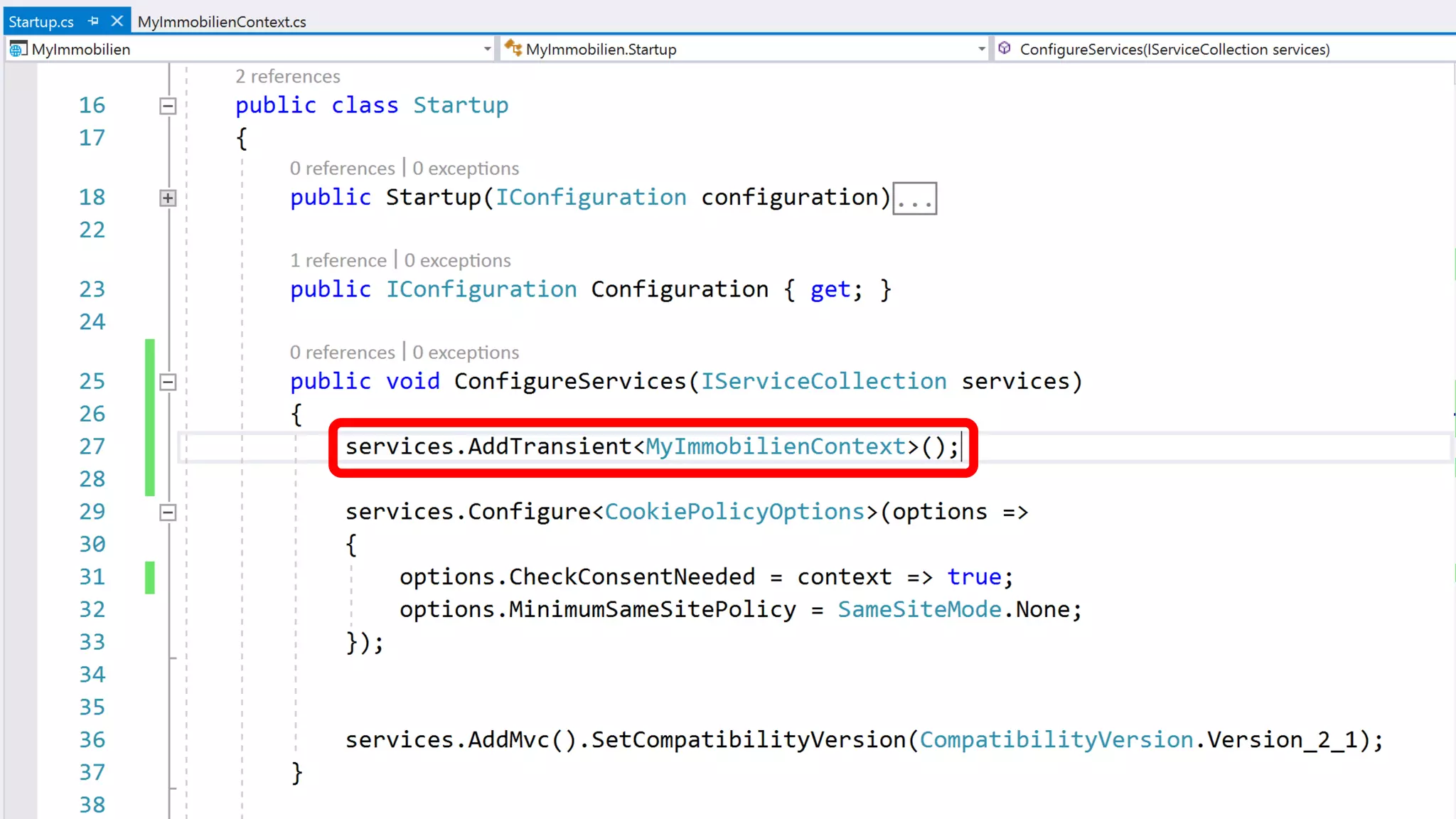
Task: Collapse the Startup class outlining region
Action: click(x=168, y=106)
